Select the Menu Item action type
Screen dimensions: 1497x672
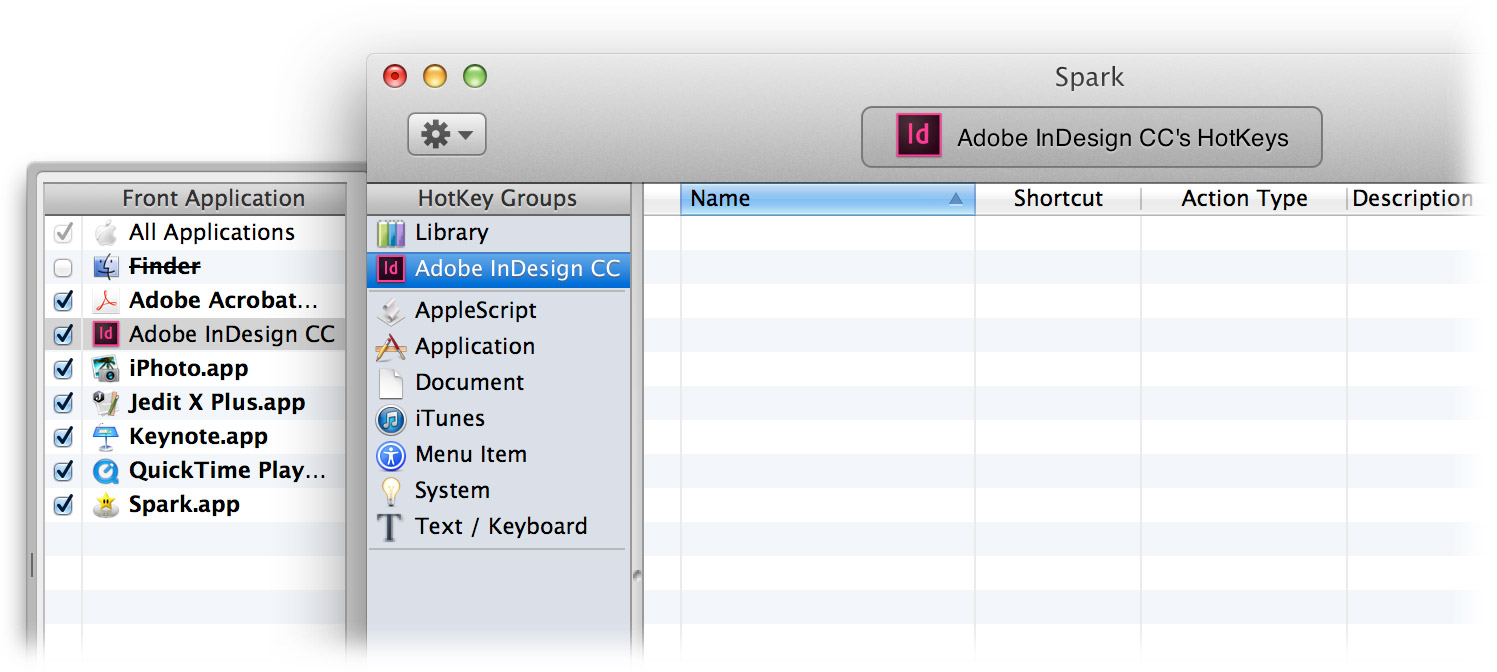(471, 455)
